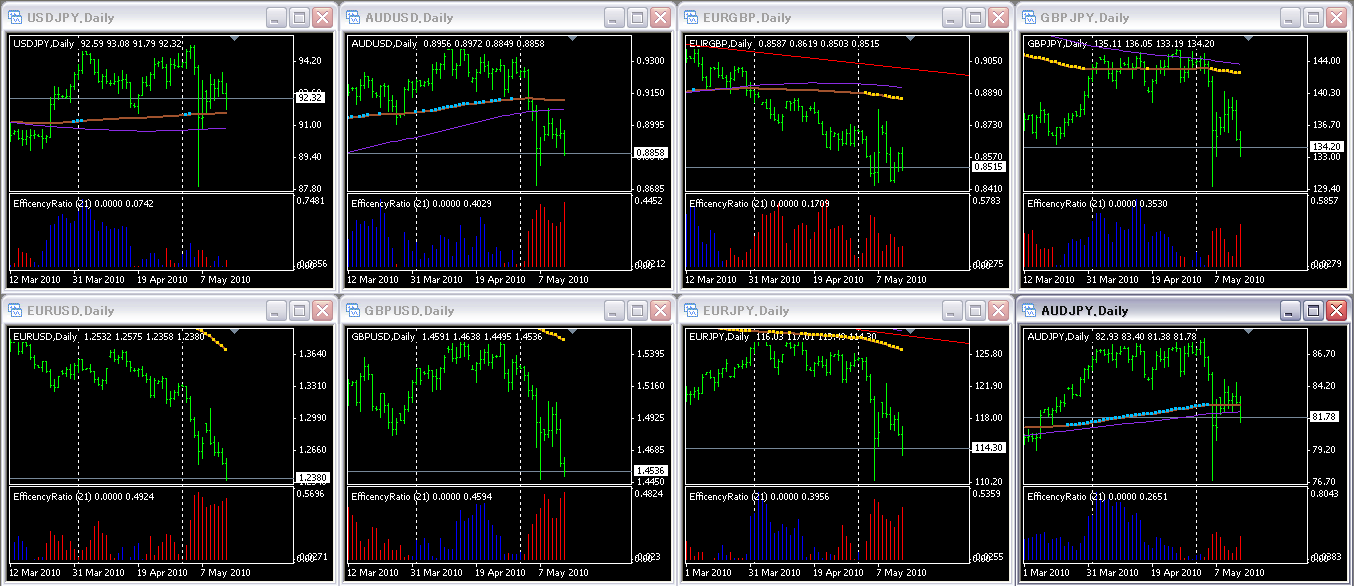Click the AUDUSD chart window icon
Screen dimensions: 1354x586
(354, 18)
